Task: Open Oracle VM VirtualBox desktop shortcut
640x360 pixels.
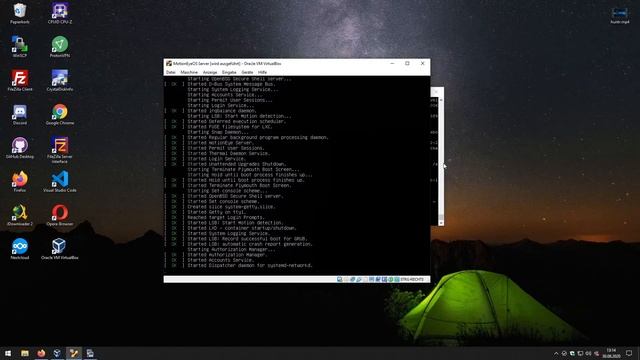Action: coord(60,249)
